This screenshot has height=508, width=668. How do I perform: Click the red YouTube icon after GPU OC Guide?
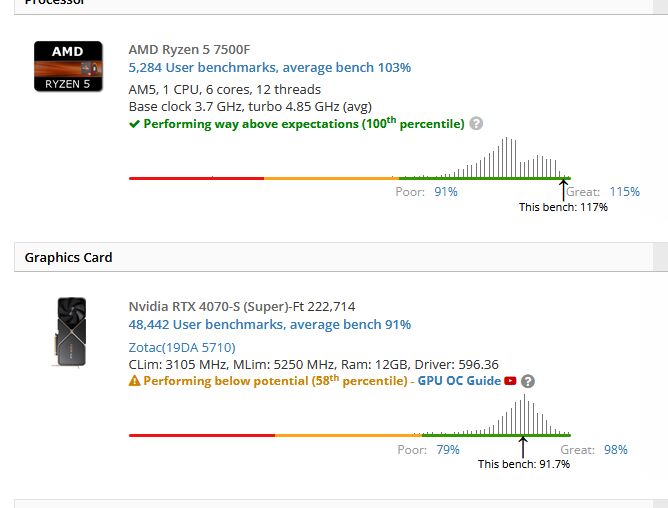[x=510, y=381]
